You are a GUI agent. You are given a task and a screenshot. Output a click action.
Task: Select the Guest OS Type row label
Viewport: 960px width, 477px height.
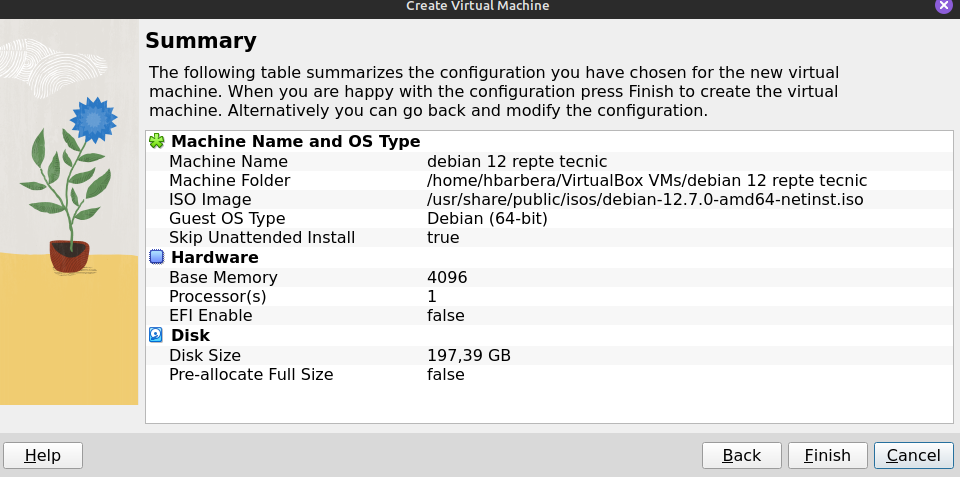point(227,219)
